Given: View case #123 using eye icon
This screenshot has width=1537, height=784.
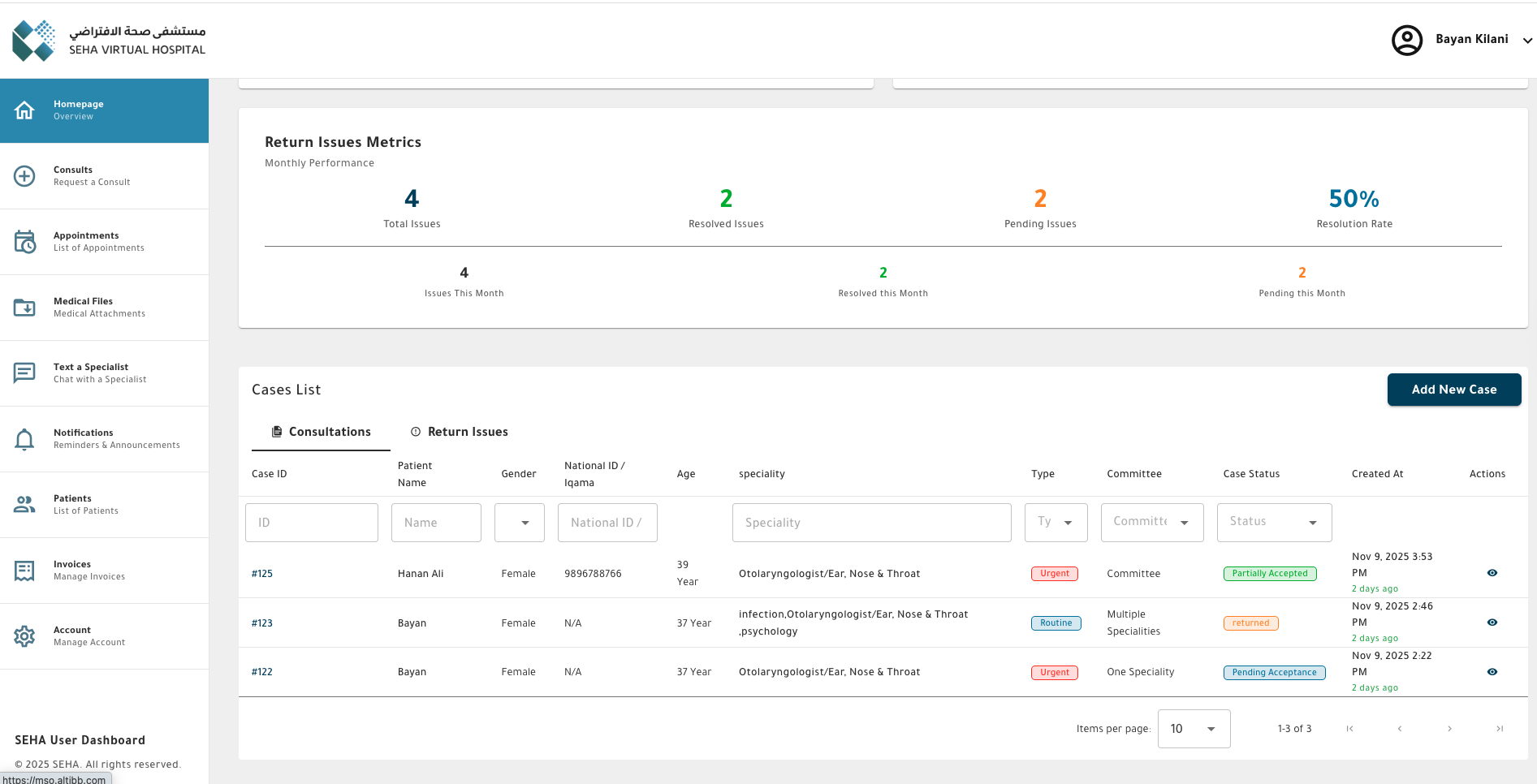Looking at the screenshot, I should click(x=1492, y=622).
